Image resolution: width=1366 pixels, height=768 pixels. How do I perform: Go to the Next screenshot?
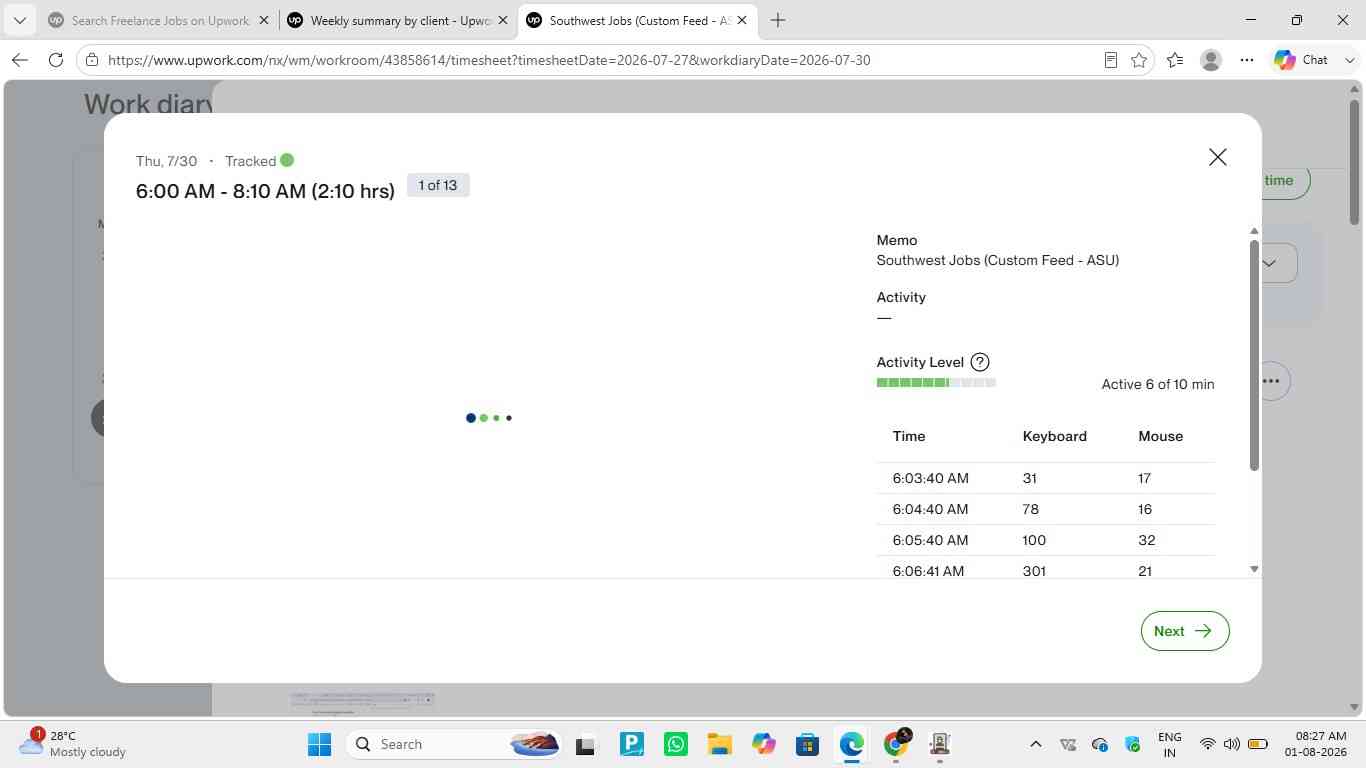pos(1185,631)
